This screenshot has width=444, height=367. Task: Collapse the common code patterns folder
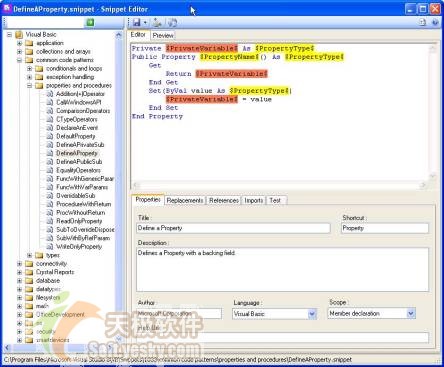tap(19, 60)
